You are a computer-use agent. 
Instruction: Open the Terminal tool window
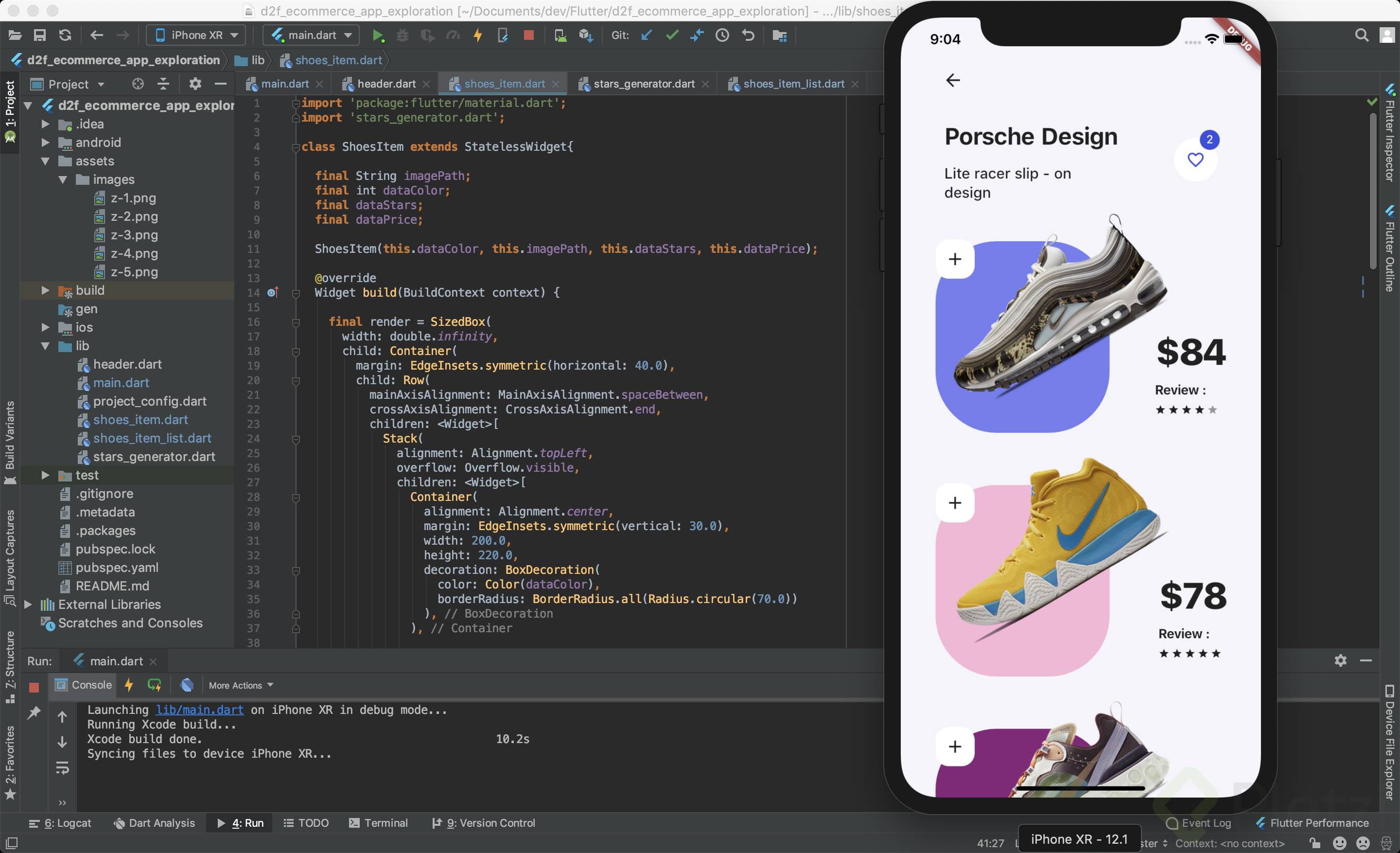point(385,822)
